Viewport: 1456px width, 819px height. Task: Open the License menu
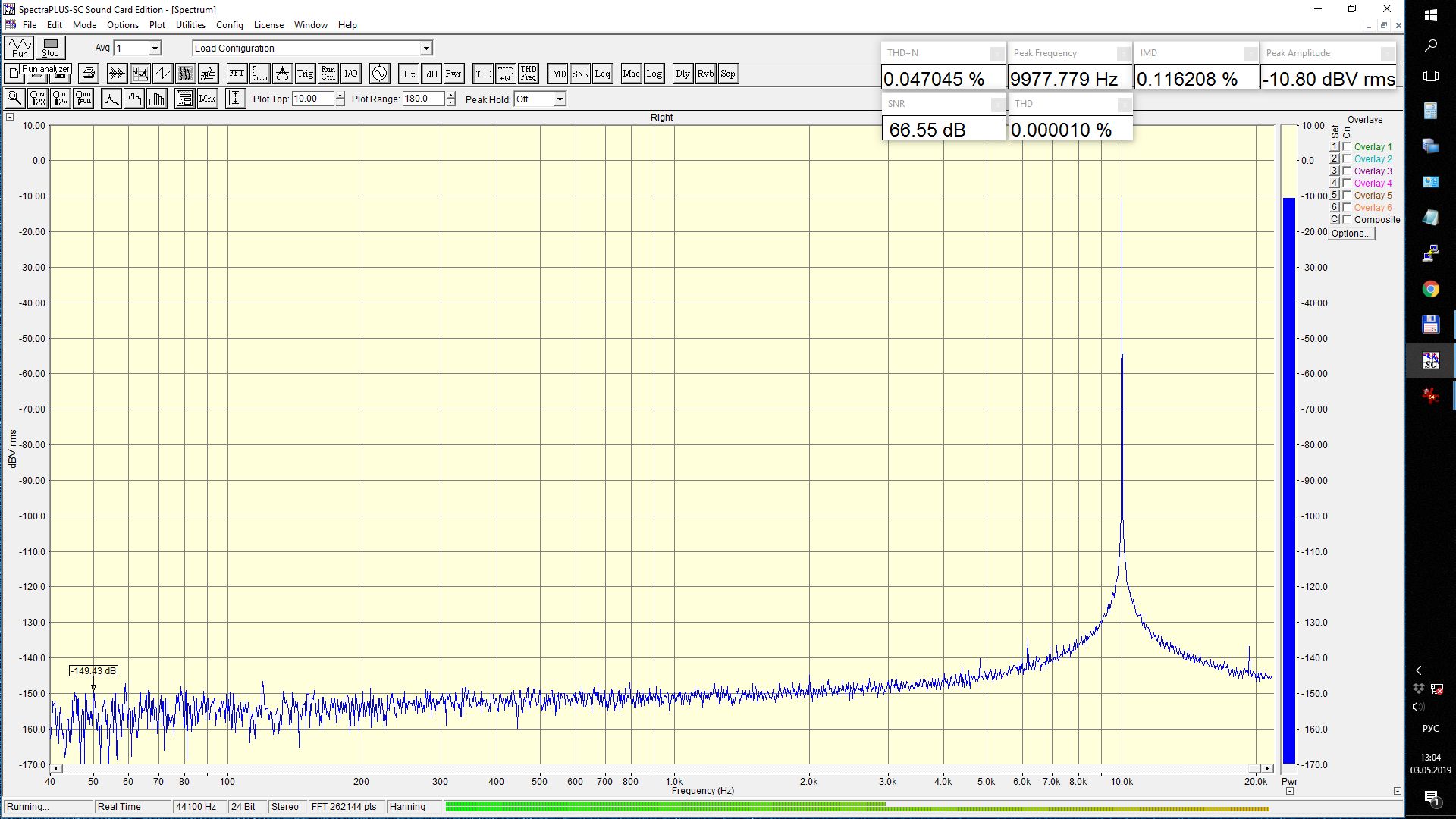click(268, 25)
